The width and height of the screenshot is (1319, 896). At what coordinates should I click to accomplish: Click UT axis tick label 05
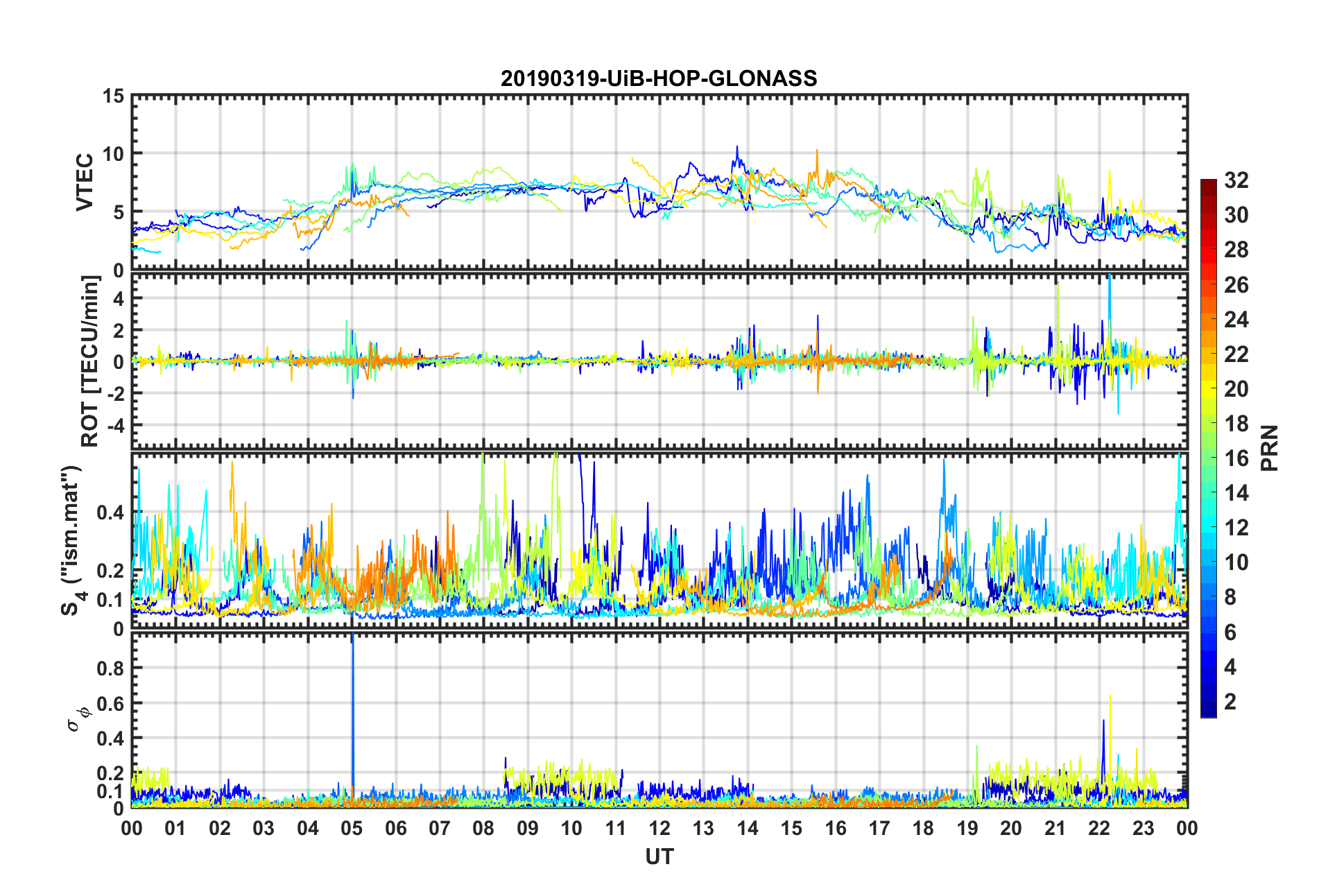(352, 828)
